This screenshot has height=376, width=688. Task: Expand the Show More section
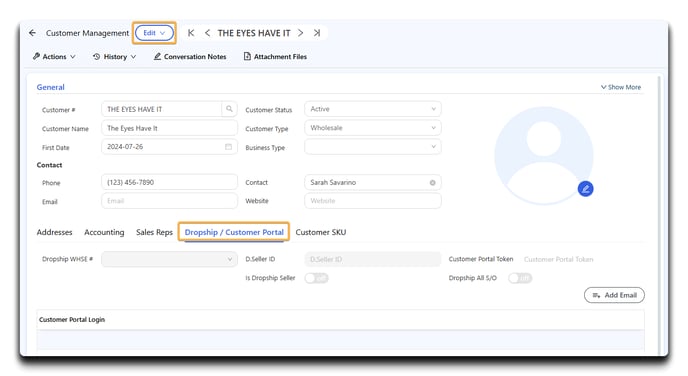click(621, 87)
